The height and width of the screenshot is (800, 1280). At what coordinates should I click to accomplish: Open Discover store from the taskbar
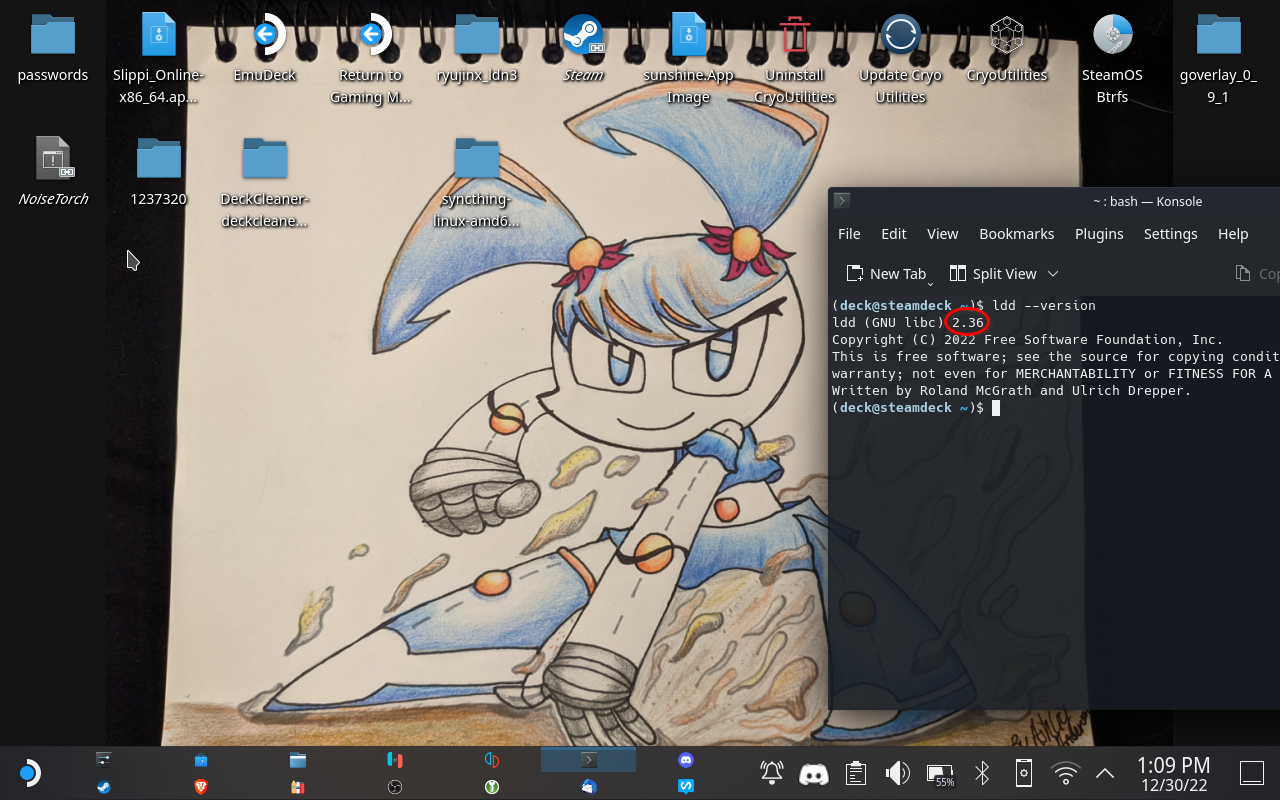(200, 760)
